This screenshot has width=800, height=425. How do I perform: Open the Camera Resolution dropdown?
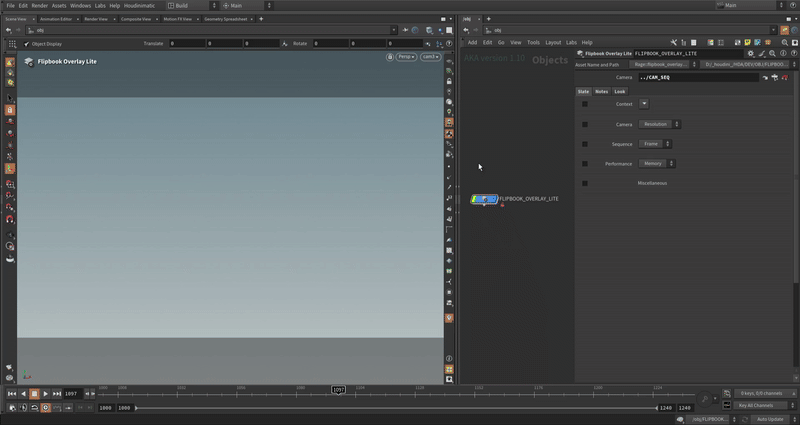click(x=659, y=124)
